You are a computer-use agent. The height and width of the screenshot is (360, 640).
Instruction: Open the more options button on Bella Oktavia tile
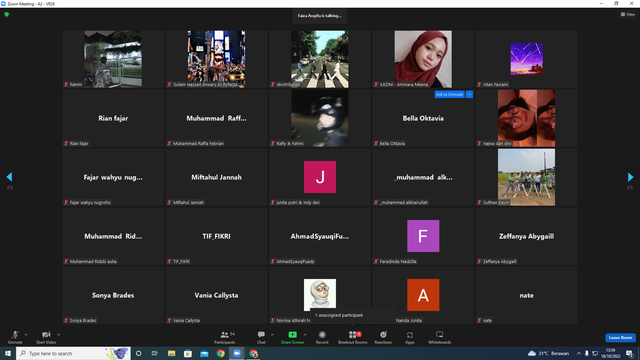pos(469,94)
